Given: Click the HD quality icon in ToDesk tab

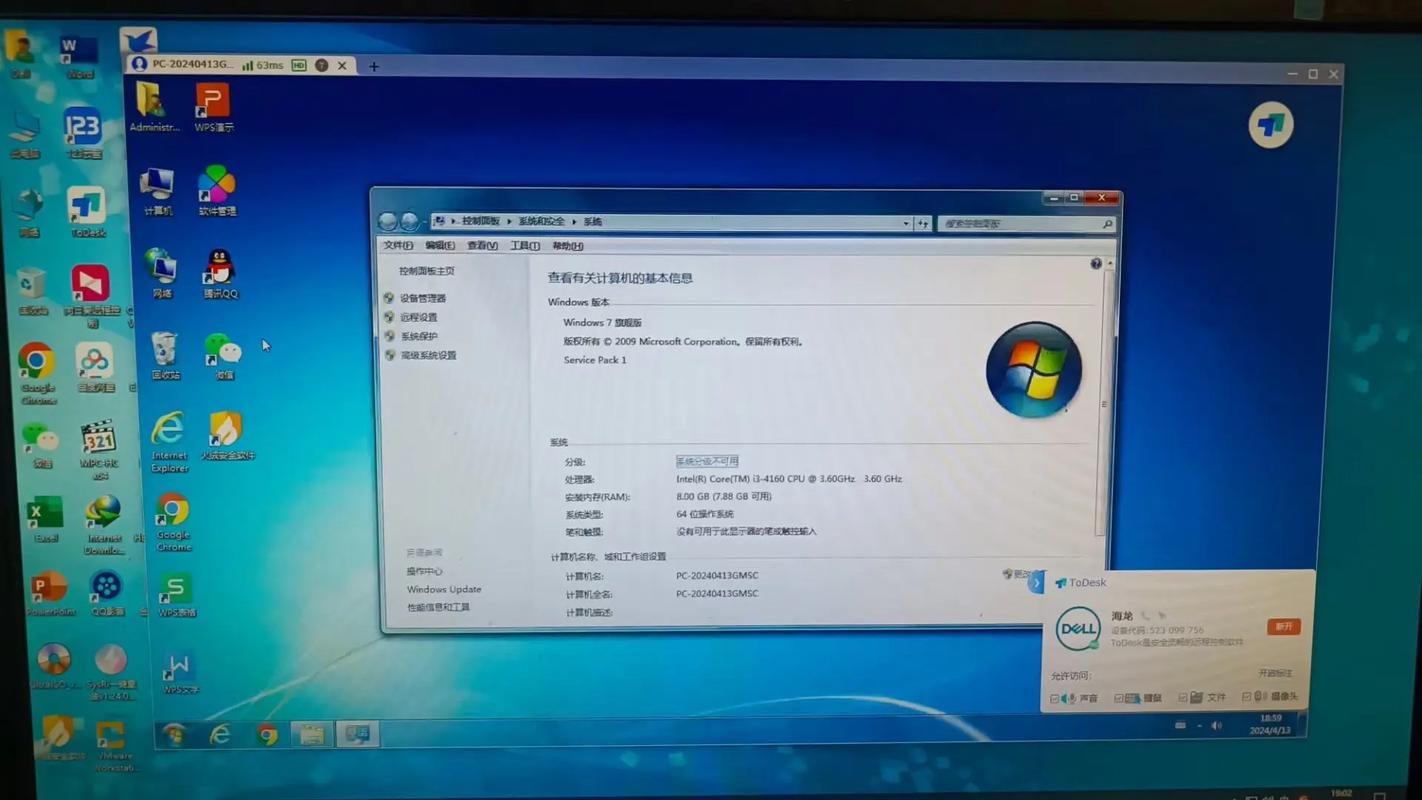Looking at the screenshot, I should (299, 65).
